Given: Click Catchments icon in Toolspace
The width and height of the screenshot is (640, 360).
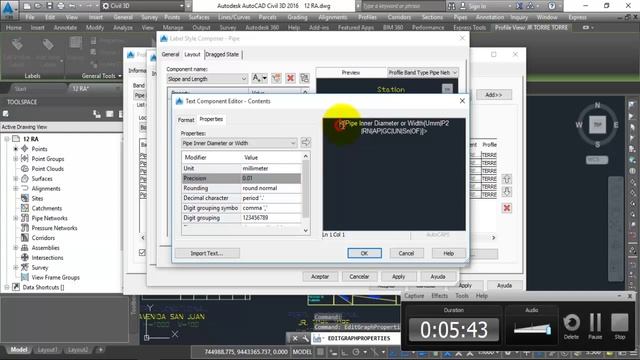Looking at the screenshot, I should (25, 208).
